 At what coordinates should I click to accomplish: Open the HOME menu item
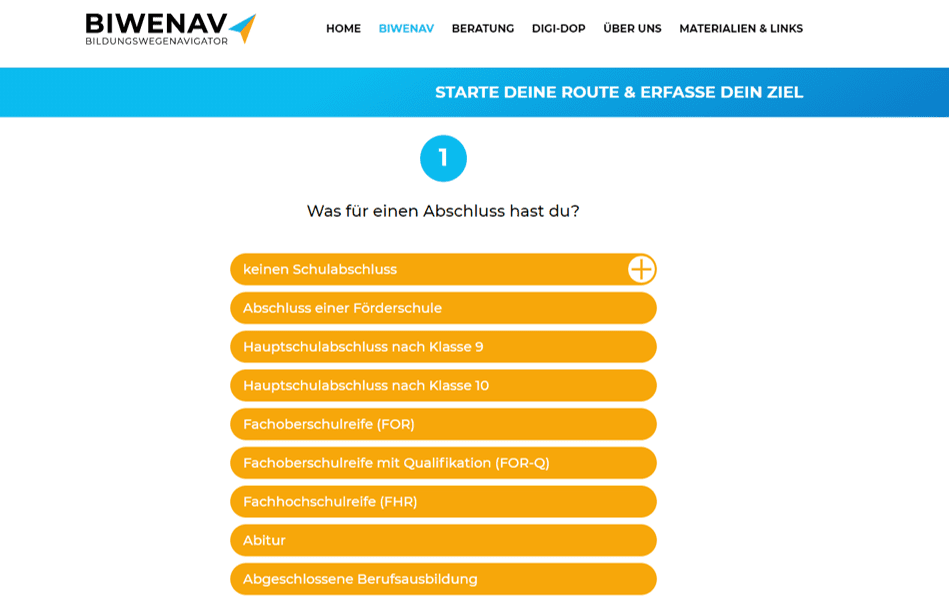343,28
